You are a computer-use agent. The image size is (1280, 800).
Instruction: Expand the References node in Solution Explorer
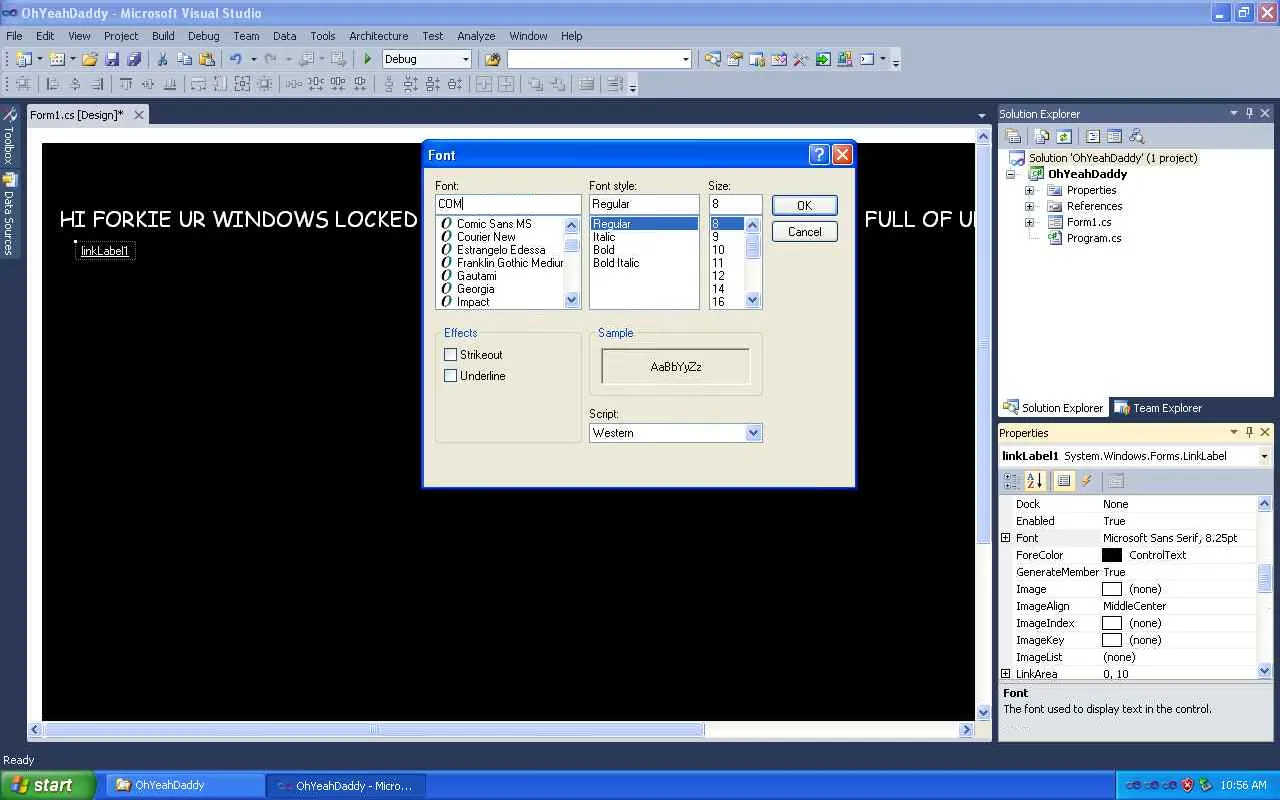pos(1029,206)
